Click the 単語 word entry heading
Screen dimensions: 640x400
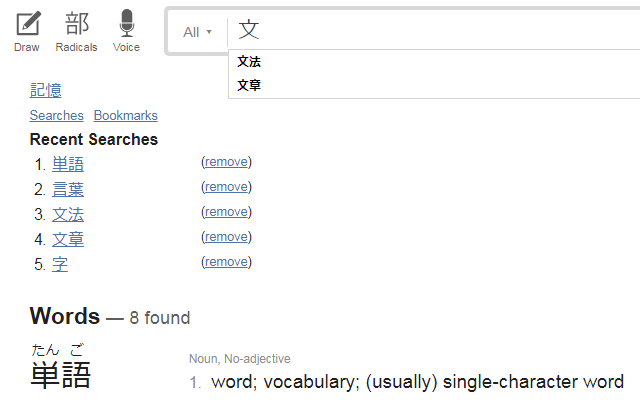click(60, 374)
